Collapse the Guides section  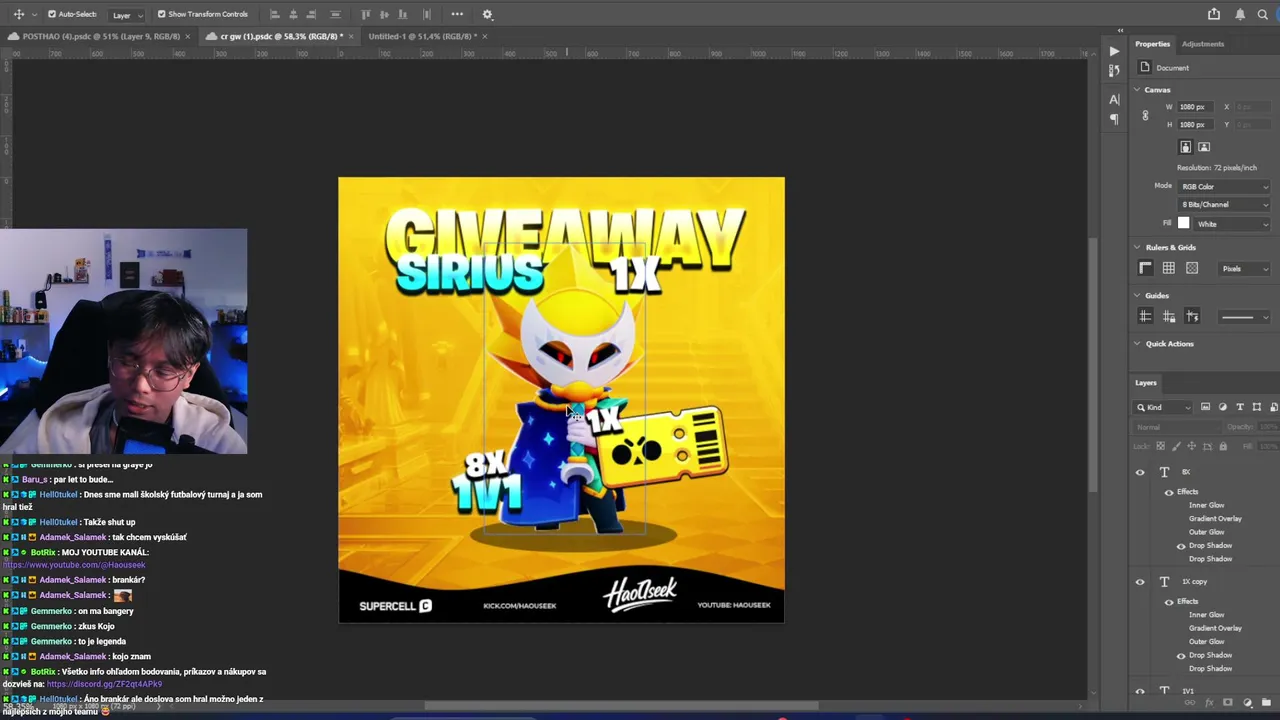tap(1137, 295)
